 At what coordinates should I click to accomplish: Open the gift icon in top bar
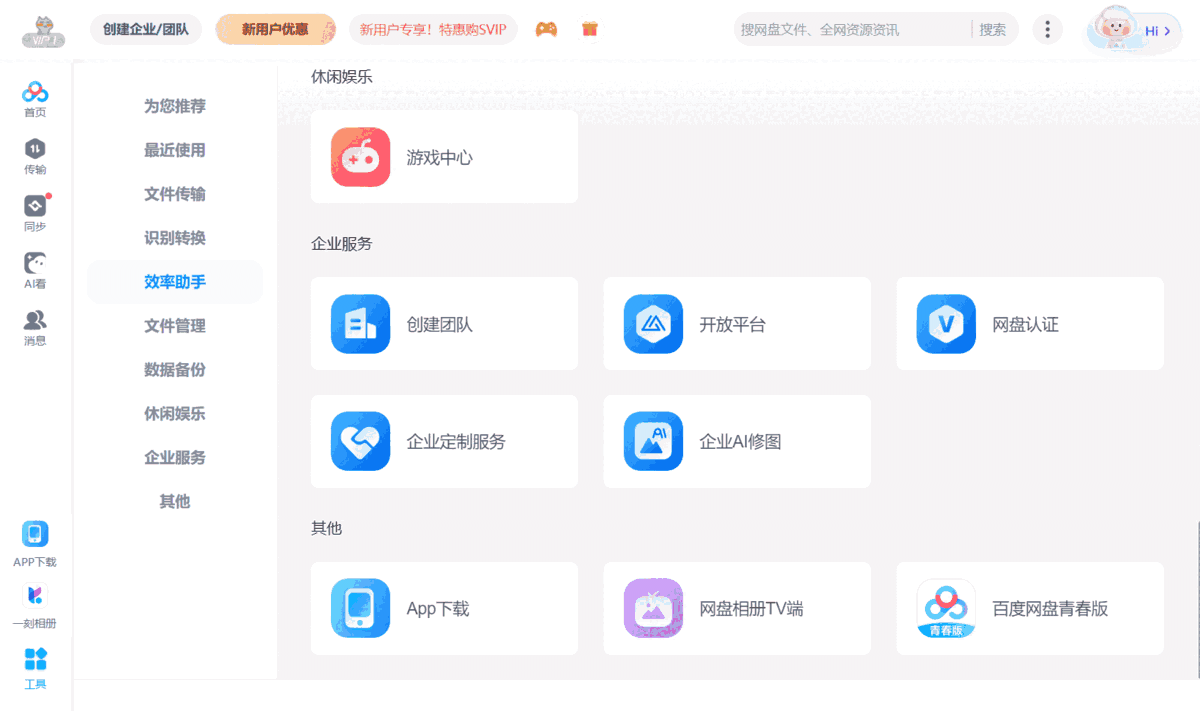coord(590,30)
